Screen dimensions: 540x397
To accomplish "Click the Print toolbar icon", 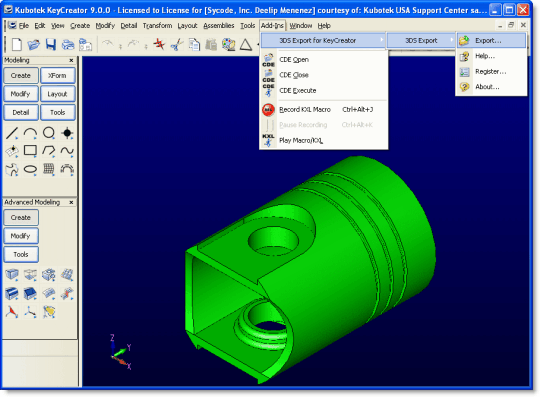I will click(x=68, y=45).
